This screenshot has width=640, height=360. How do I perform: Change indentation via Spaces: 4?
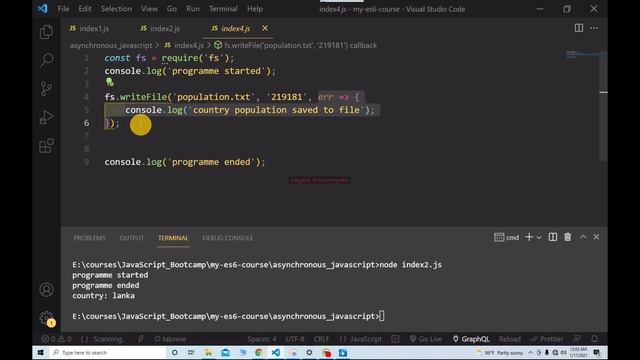point(262,339)
